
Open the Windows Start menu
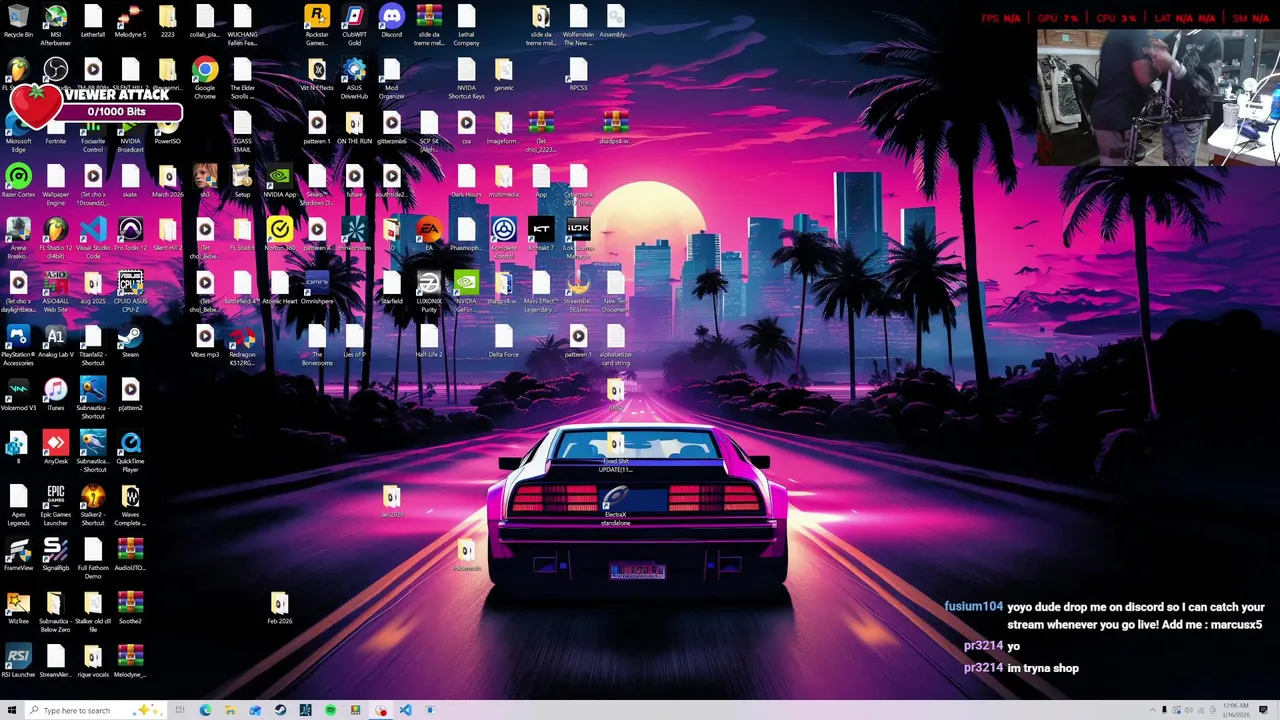point(12,710)
